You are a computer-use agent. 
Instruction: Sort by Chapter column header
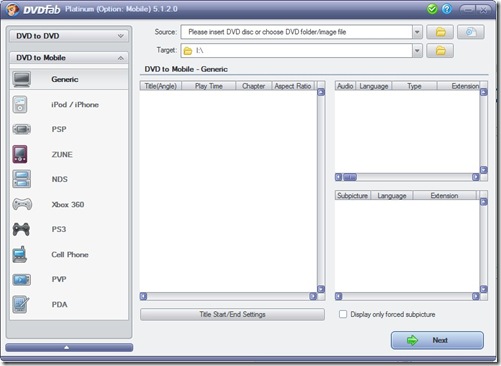[254, 86]
